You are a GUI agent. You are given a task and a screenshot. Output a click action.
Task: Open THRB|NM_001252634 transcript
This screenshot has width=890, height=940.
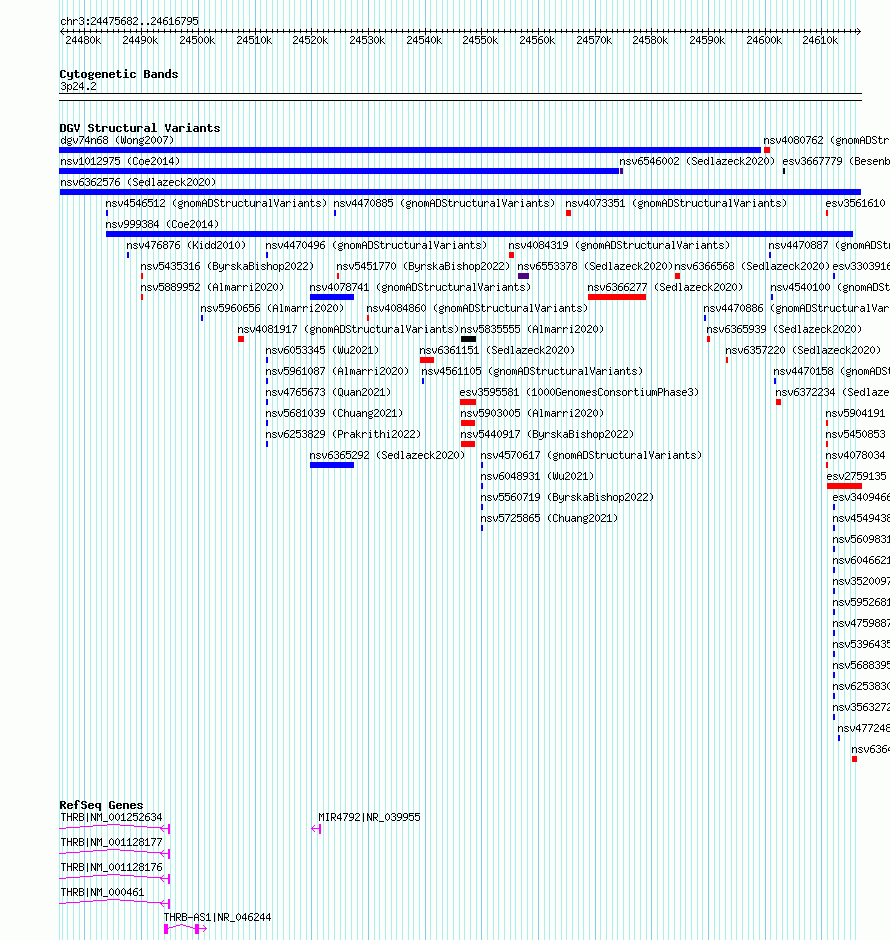click(x=111, y=817)
